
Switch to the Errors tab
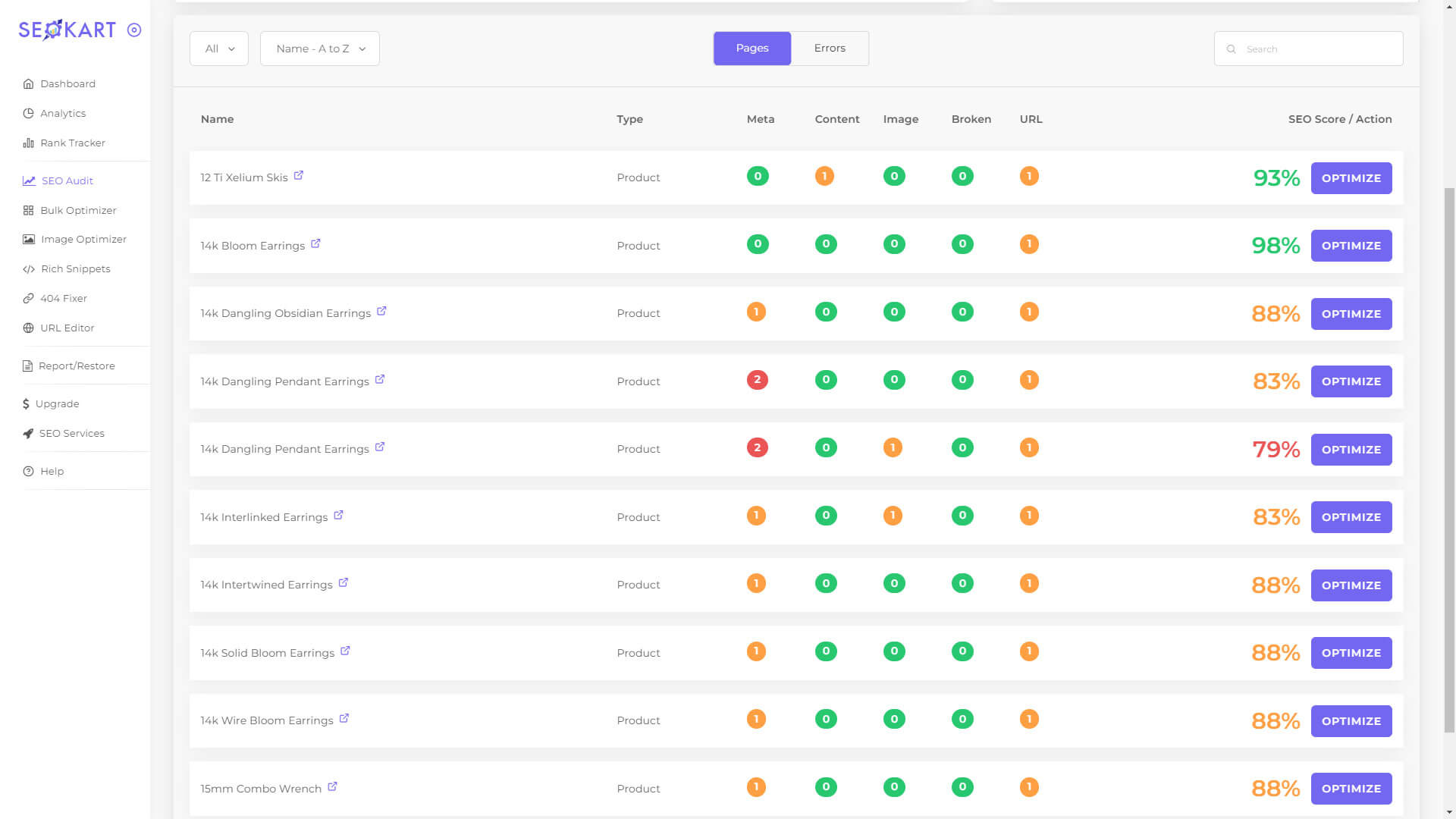click(x=830, y=48)
